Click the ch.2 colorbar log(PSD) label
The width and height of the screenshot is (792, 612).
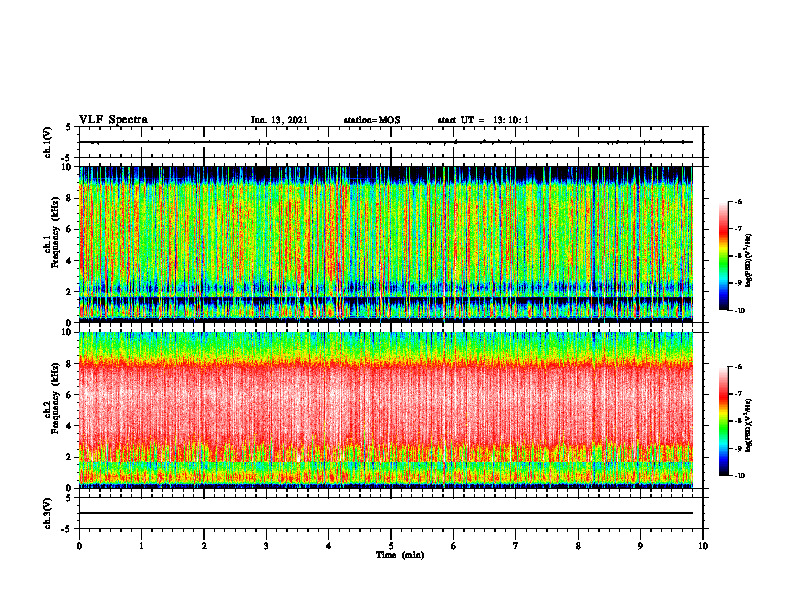tap(749, 426)
